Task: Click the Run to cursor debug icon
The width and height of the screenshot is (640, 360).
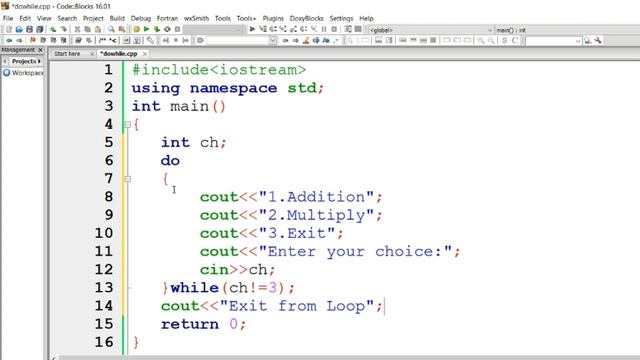Action: tap(263, 29)
